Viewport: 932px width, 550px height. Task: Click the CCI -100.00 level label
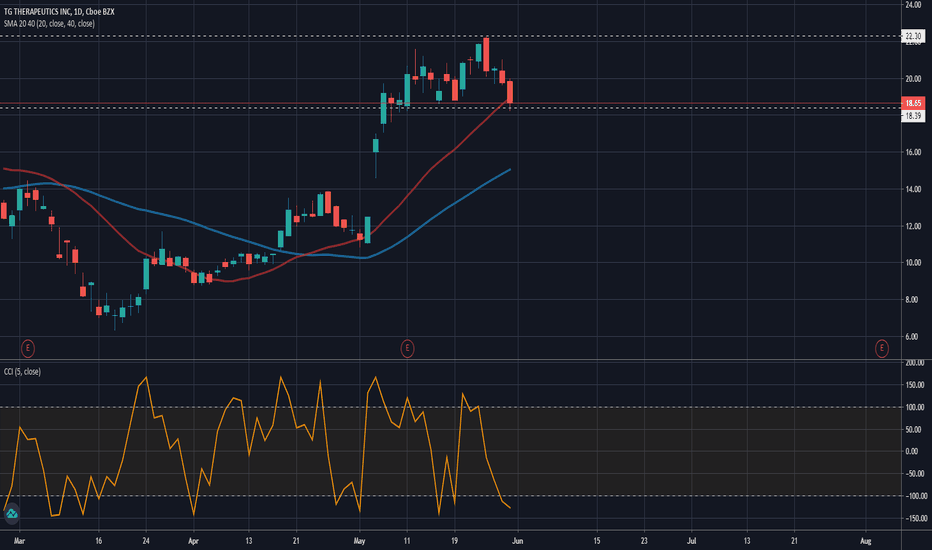click(x=915, y=496)
